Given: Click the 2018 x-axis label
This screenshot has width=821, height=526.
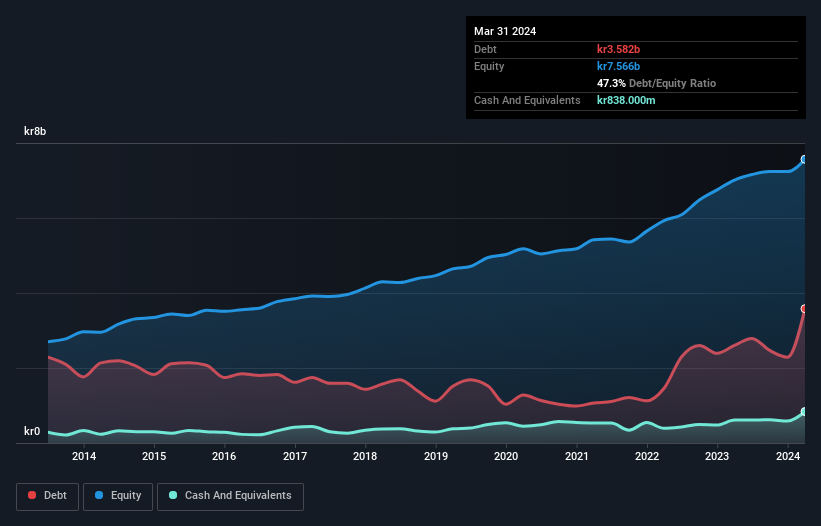Looking at the screenshot, I should click(x=365, y=456).
